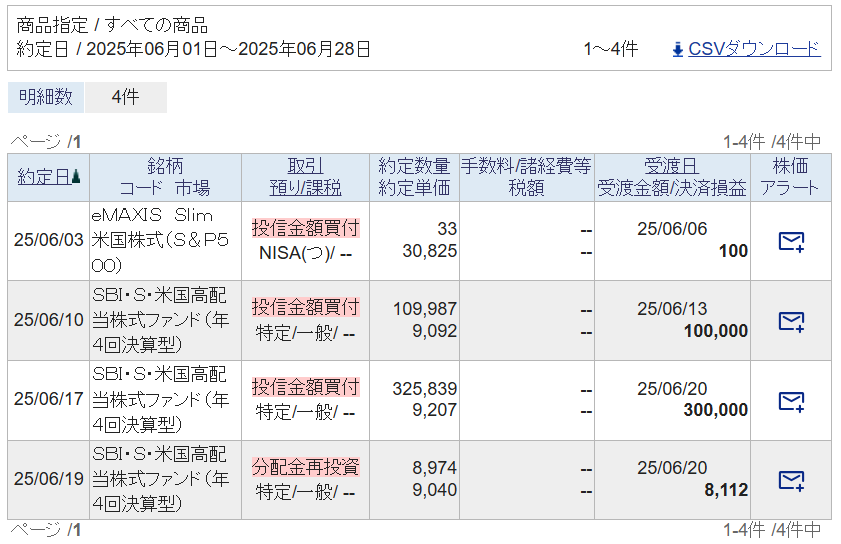This screenshot has height=544, width=841.
Task: Select 投信金額買付 label in 25/06/10 row
Action: coord(306,307)
